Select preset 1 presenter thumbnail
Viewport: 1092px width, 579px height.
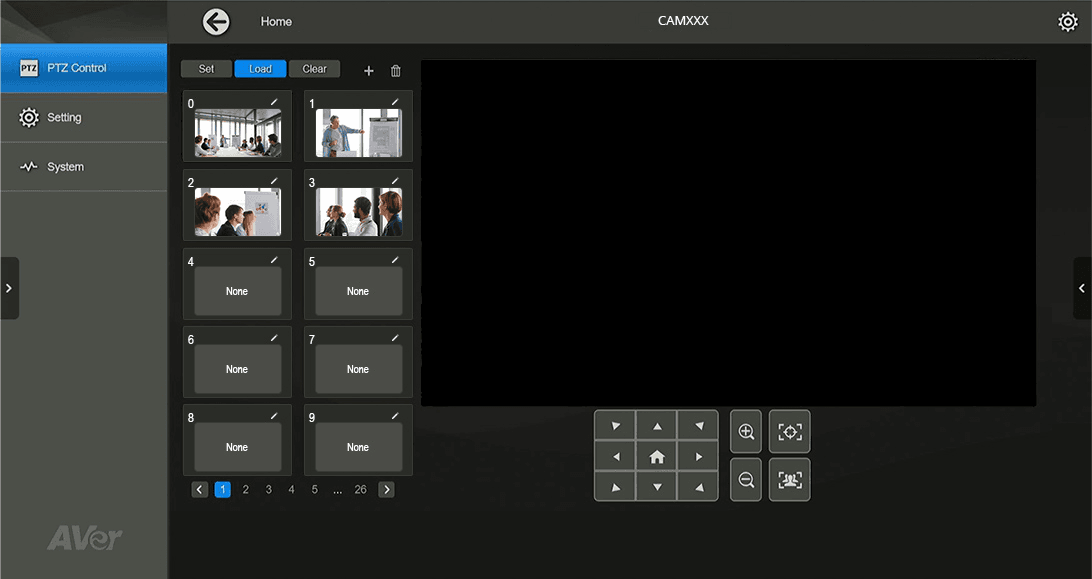(x=359, y=132)
